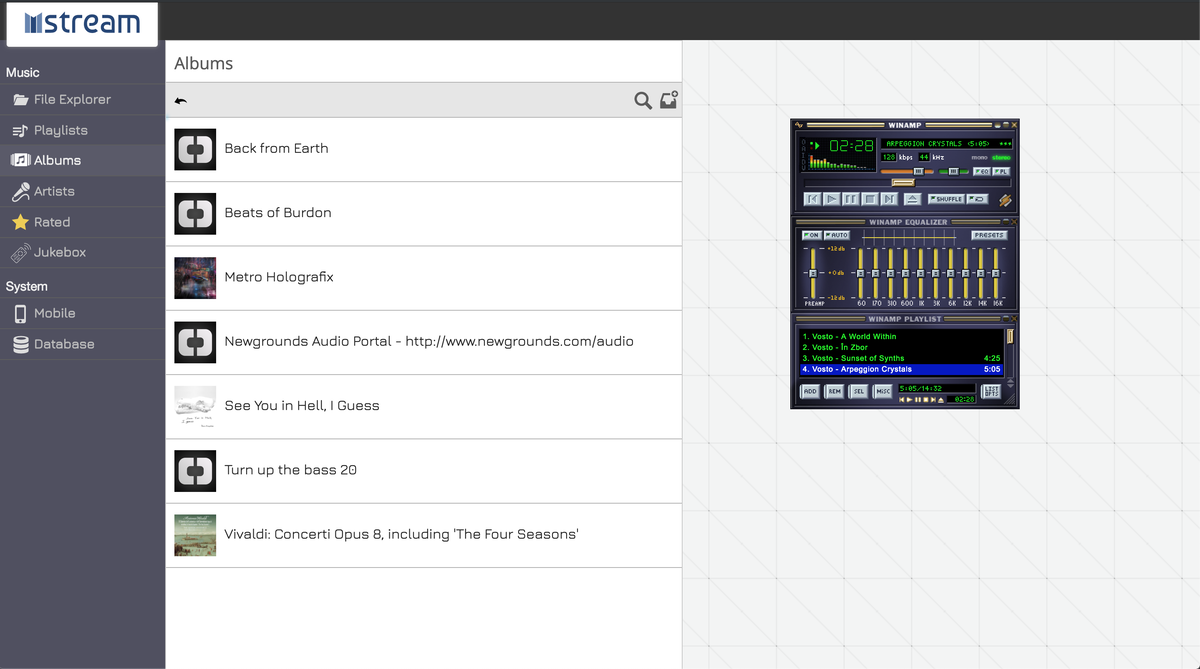The width and height of the screenshot is (1200, 669).
Task: Click the Winamp playlist scrollbar handle
Action: [x=1010, y=337]
